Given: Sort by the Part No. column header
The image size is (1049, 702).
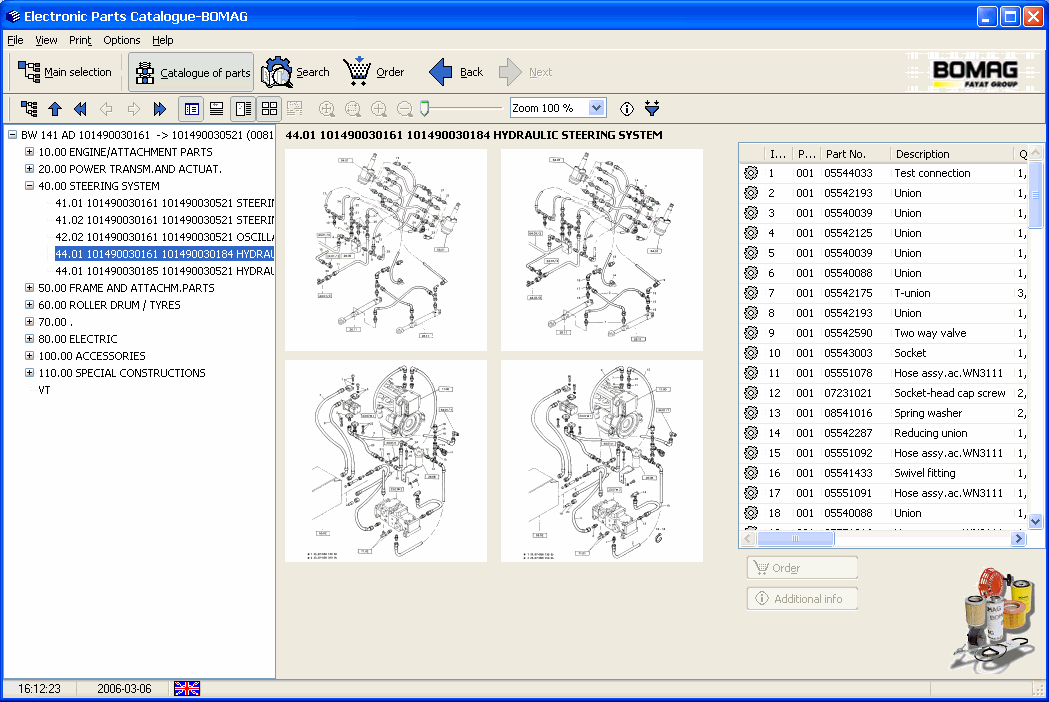Looking at the screenshot, I should (855, 154).
